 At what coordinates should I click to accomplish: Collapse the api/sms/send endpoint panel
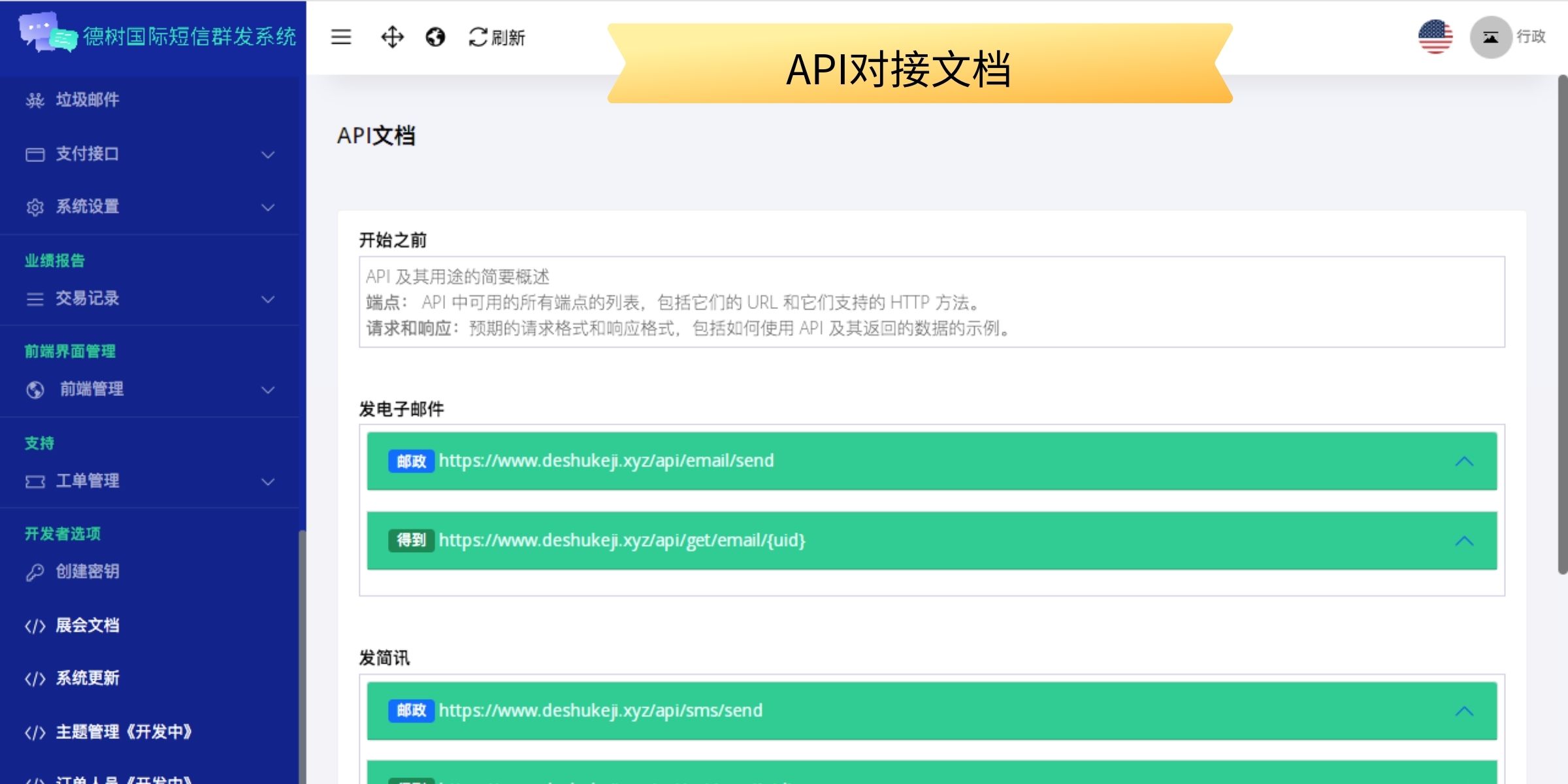pyautogui.click(x=1464, y=711)
